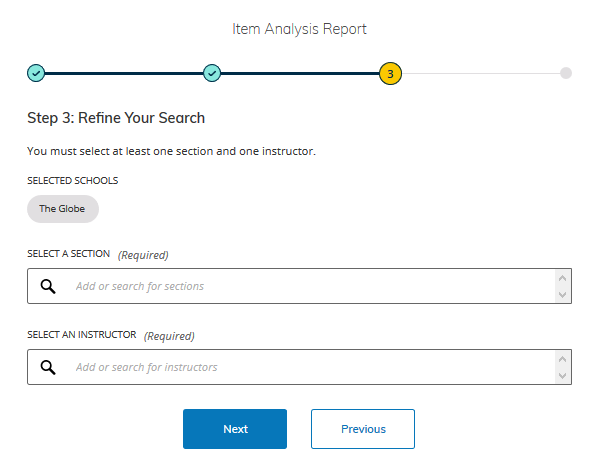Click the down arrow in sections box

point(562,294)
